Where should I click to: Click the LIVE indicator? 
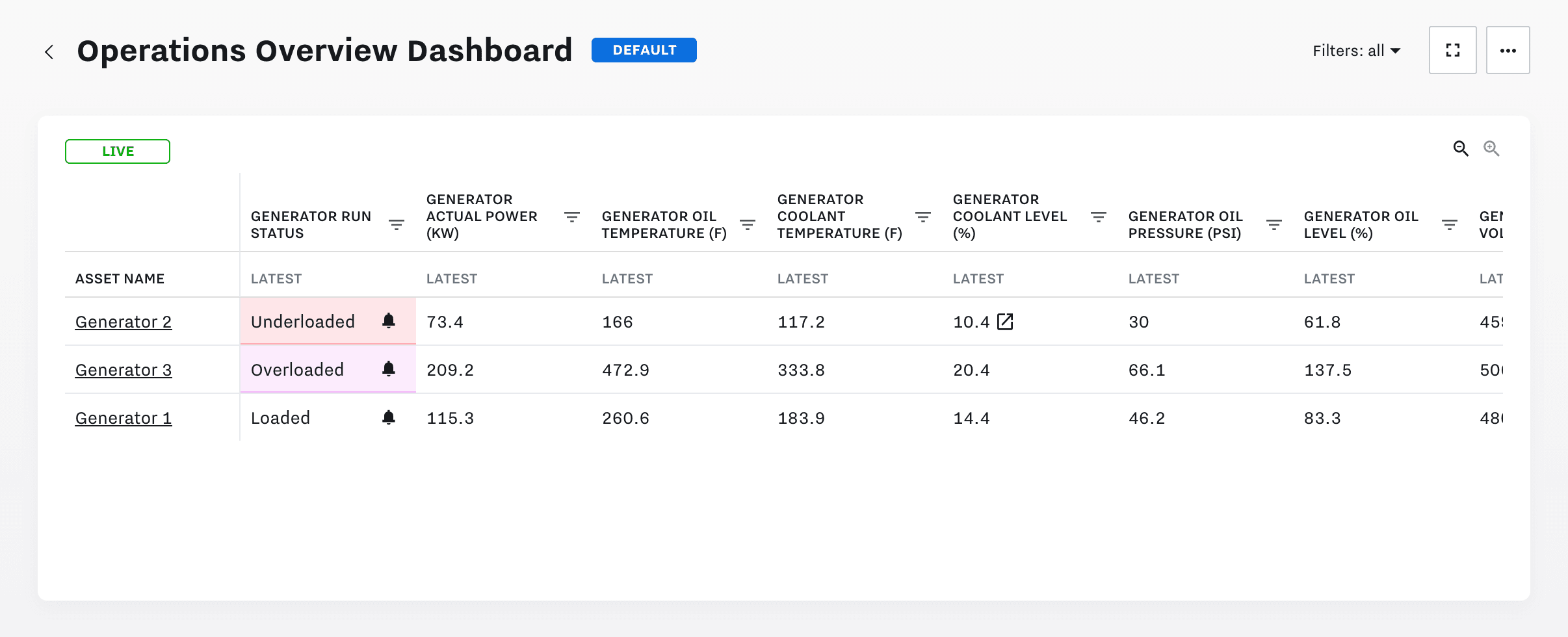118,151
